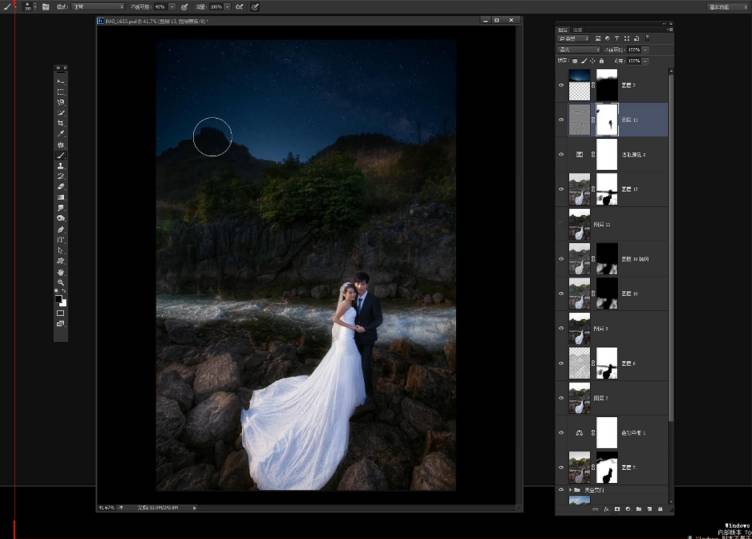Click the foreground color swatch
The image size is (752, 539).
59,296
